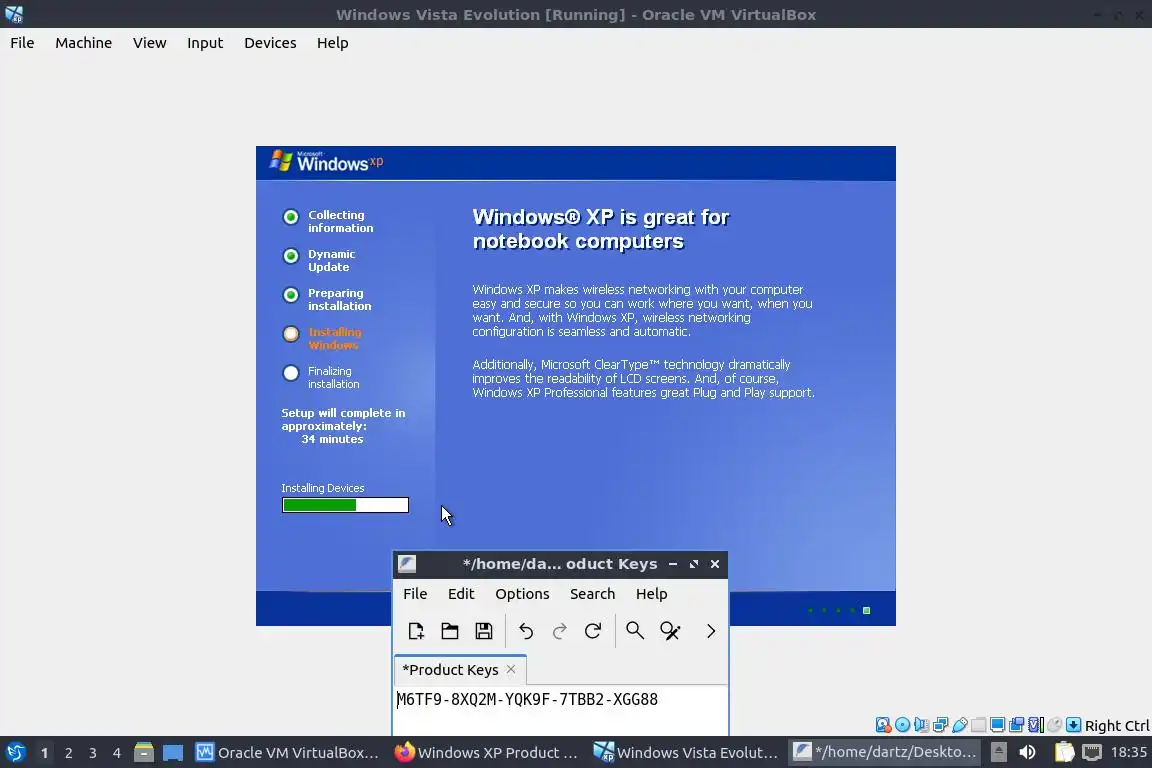Viewport: 1152px width, 768px height.
Task: Click the Installing Devices progress bar
Action: click(345, 505)
